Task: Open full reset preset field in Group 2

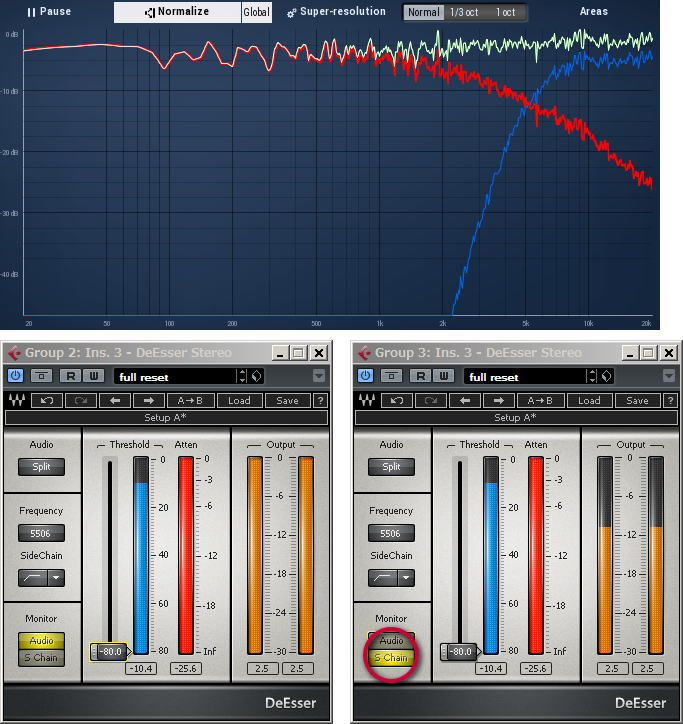Action: pyautogui.click(x=175, y=377)
